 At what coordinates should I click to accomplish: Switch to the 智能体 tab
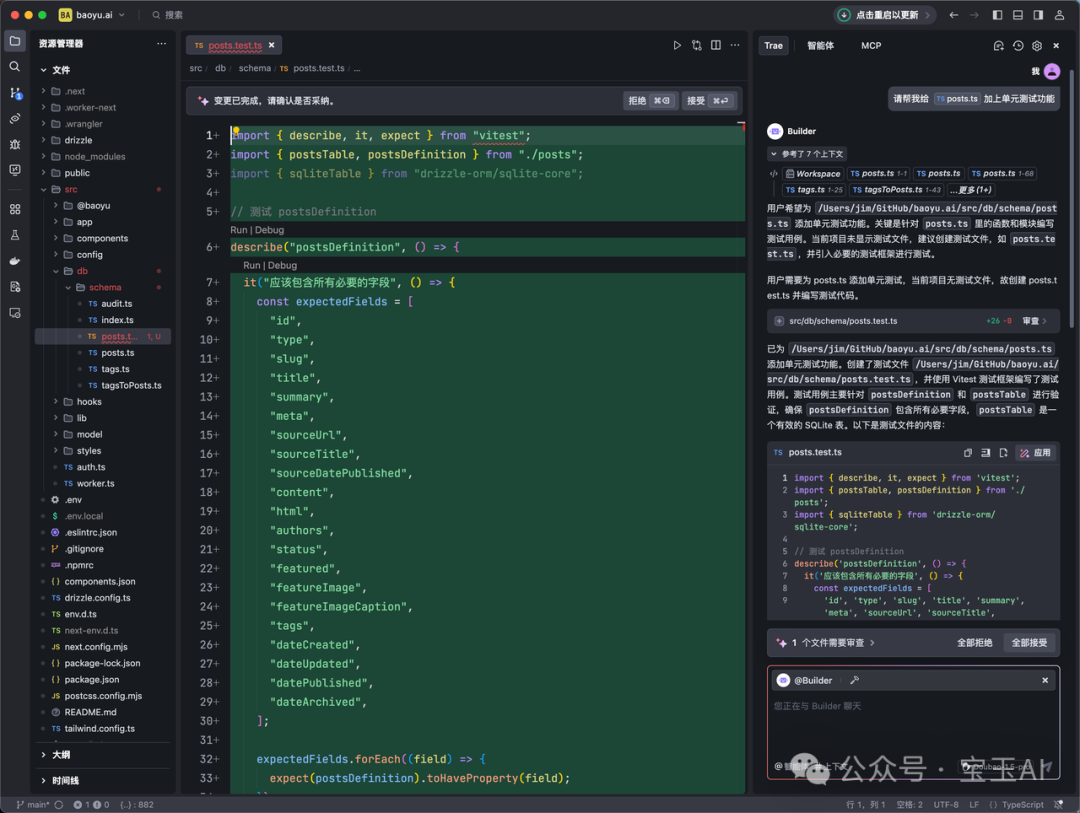tap(820, 45)
